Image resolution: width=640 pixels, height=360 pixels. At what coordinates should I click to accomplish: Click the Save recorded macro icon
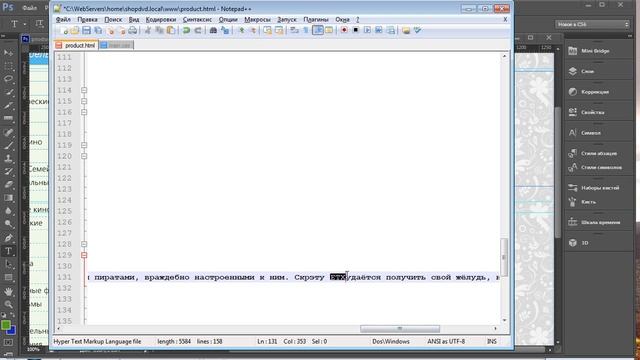point(391,30)
